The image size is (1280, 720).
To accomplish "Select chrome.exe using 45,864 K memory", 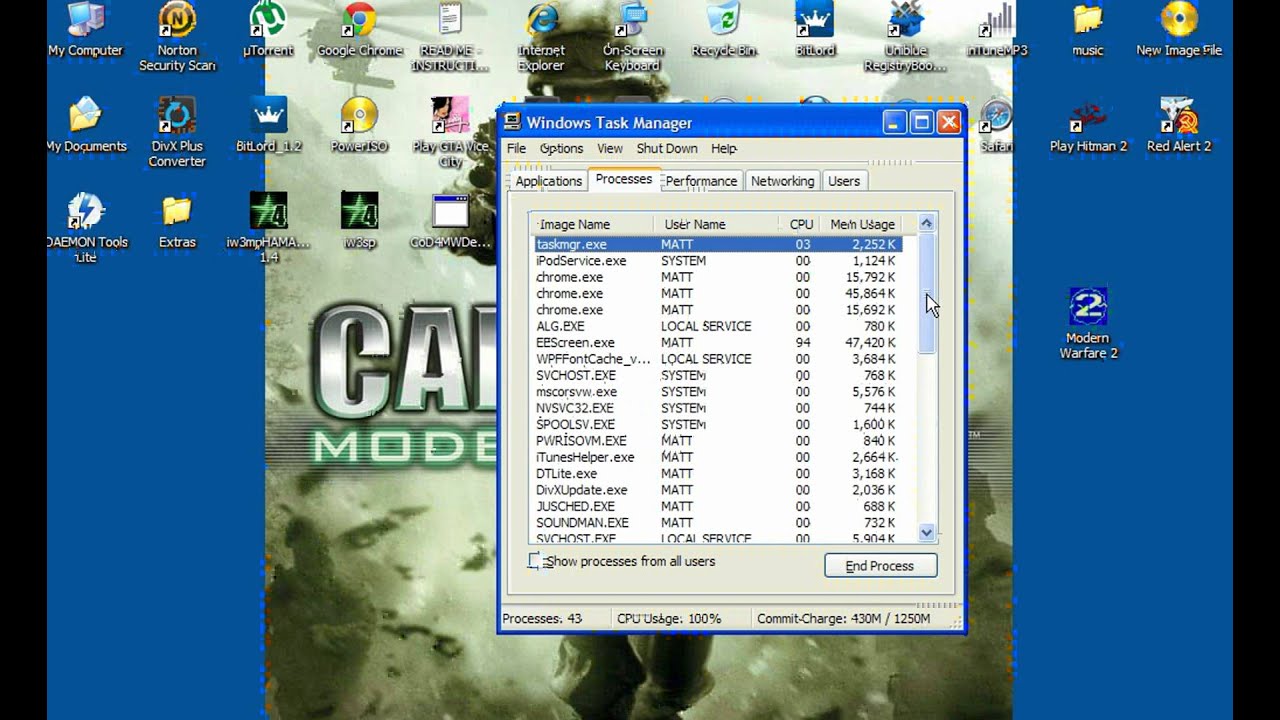I will click(x=718, y=294).
